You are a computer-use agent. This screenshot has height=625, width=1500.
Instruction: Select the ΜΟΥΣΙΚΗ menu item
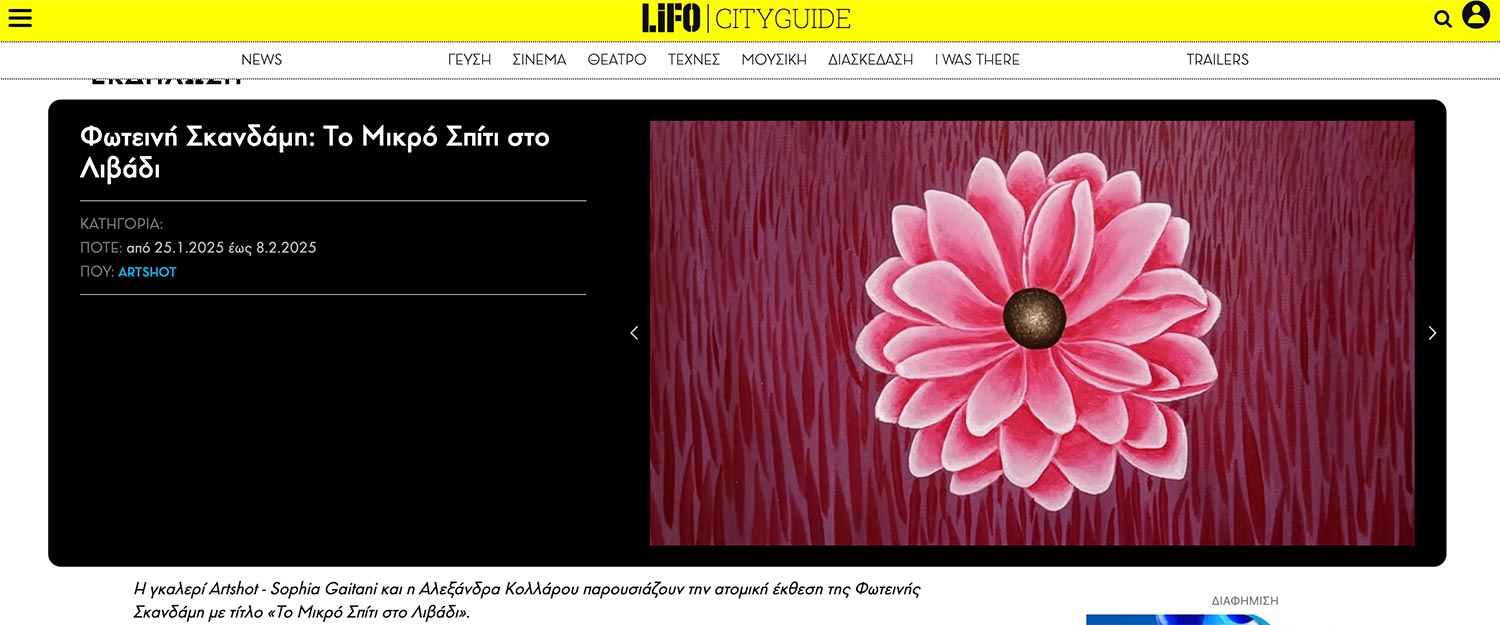(x=773, y=60)
